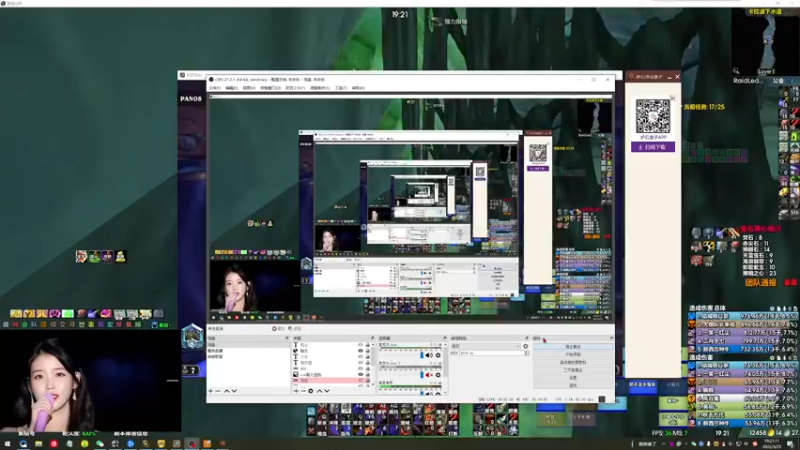
Task: Click the start virtual camera button
Action: pyautogui.click(x=573, y=362)
